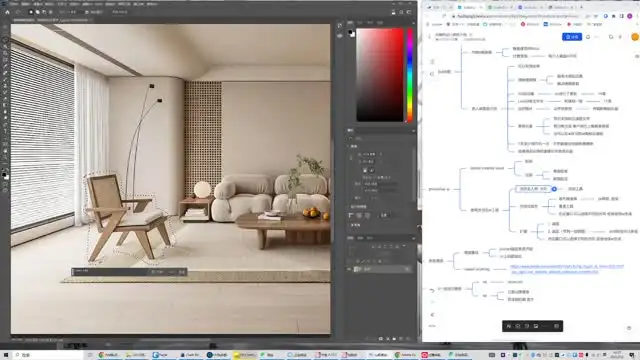Select the Move tool in Photoshop toolbar
640x360 pixels.
pos(5,27)
